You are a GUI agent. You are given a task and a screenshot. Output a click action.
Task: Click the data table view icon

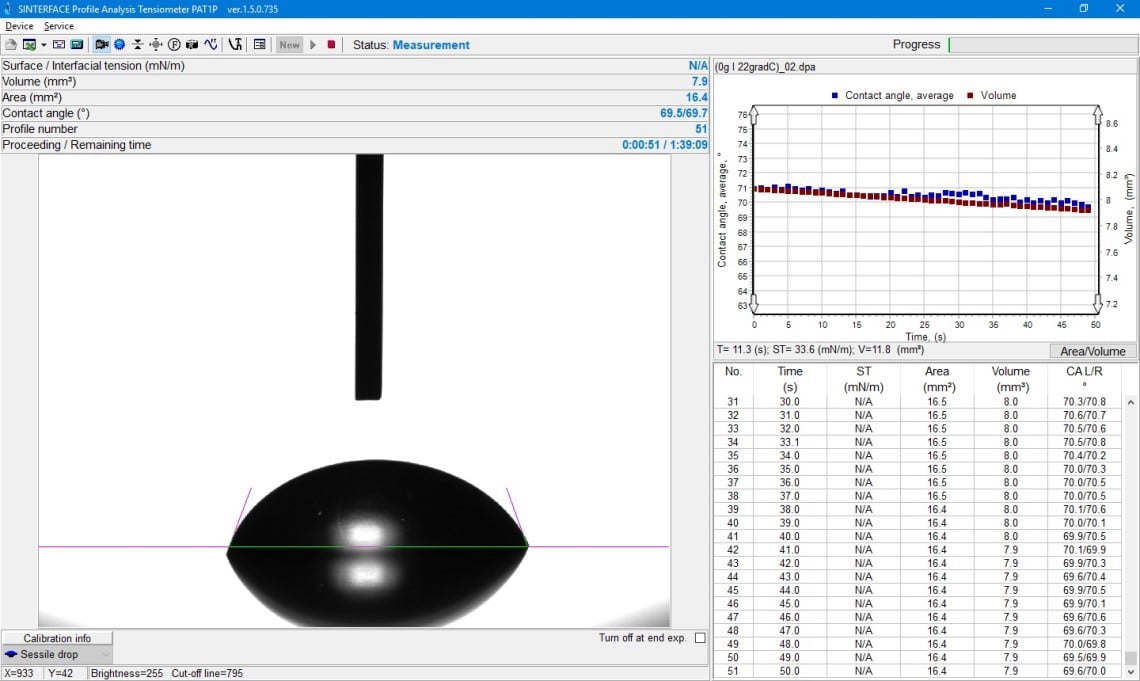(260, 44)
